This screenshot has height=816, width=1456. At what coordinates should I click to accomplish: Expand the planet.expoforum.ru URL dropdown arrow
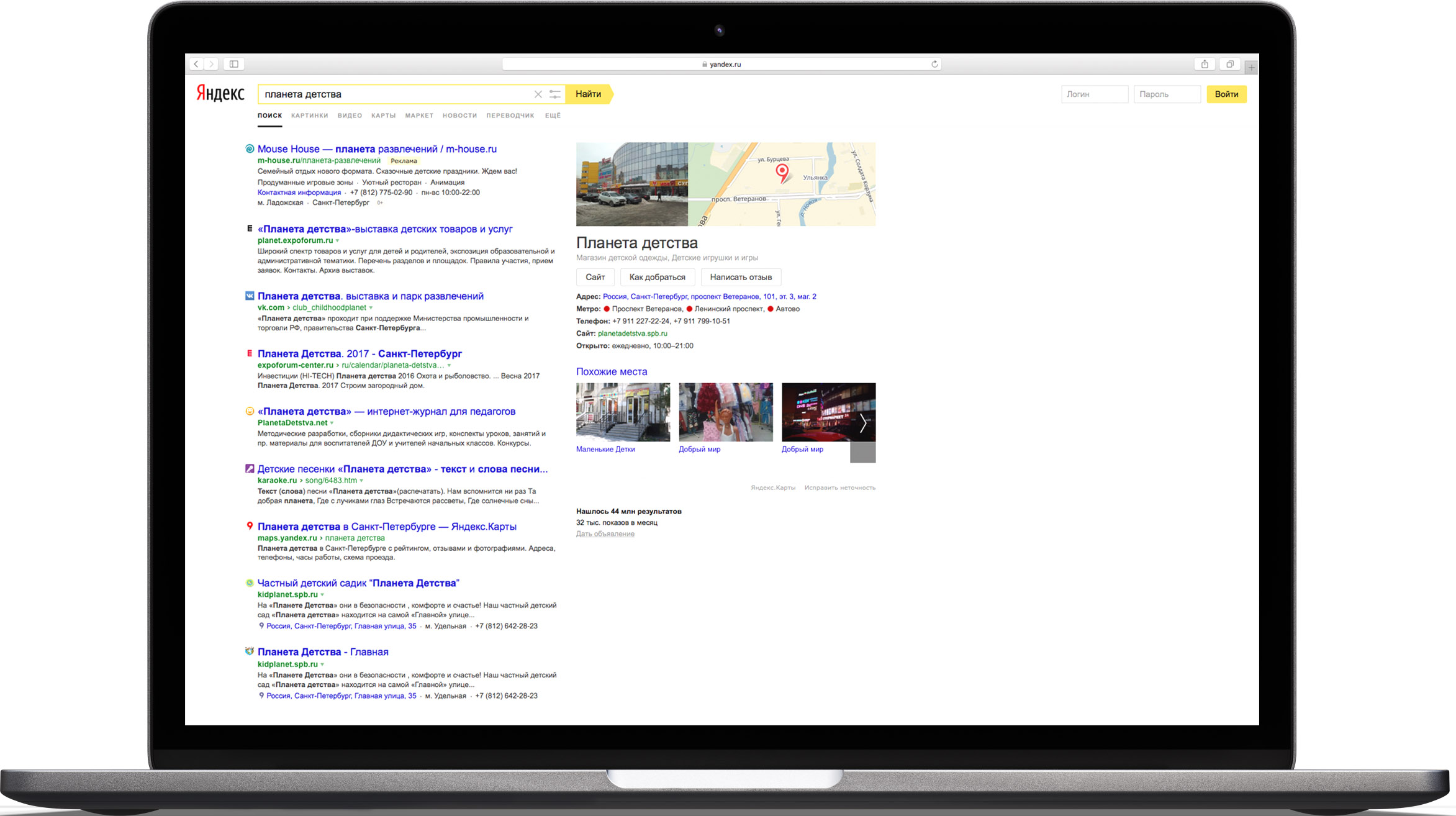[x=338, y=241]
